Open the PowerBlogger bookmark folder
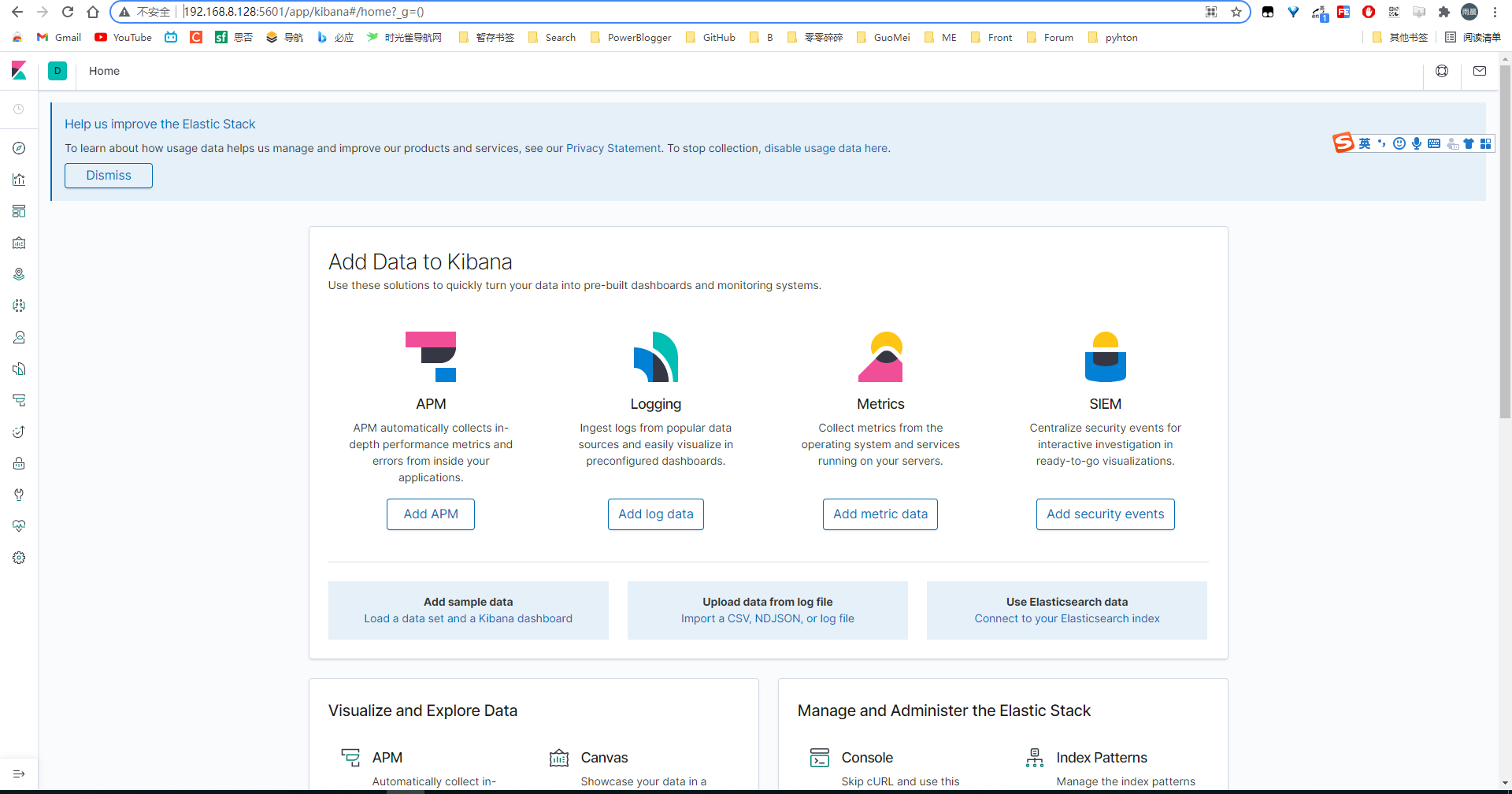 coord(631,37)
